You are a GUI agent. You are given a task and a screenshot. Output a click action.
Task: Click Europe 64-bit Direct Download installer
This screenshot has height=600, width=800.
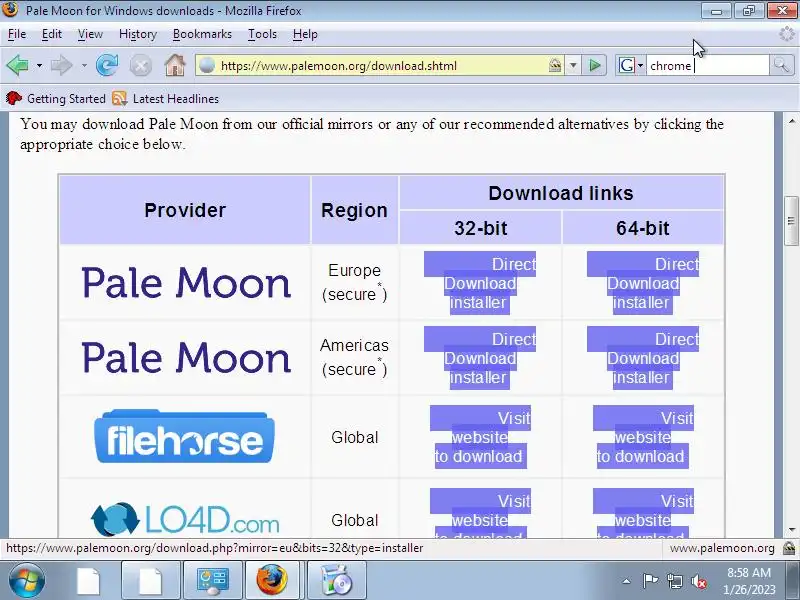point(643,283)
